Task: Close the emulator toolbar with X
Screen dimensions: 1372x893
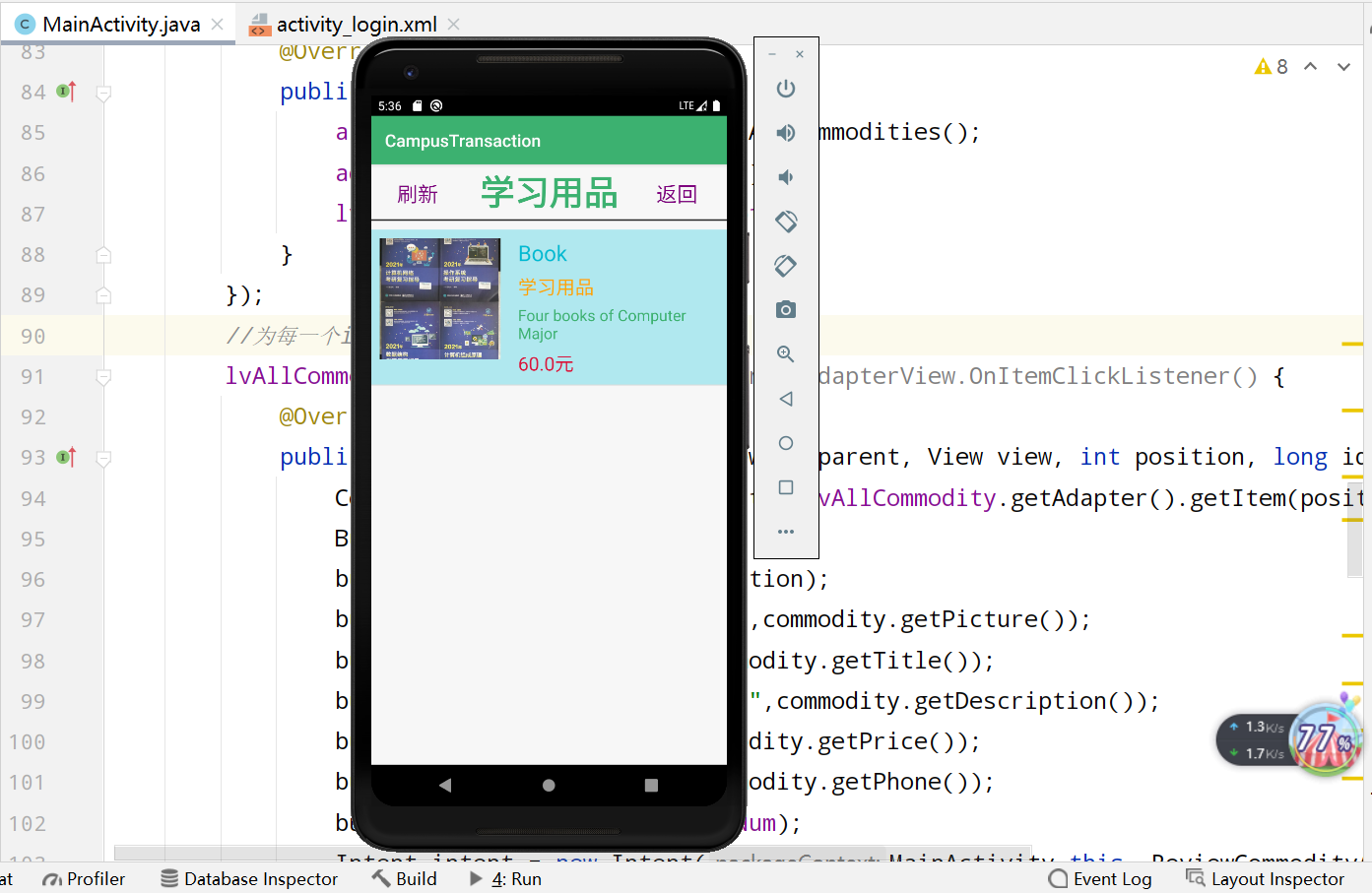Action: pos(800,54)
